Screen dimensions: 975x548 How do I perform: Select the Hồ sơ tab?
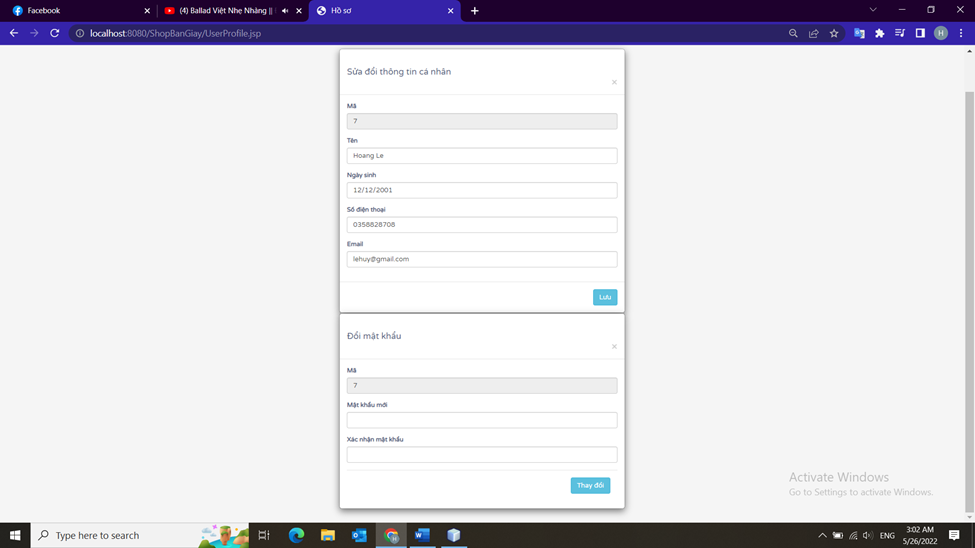384,11
